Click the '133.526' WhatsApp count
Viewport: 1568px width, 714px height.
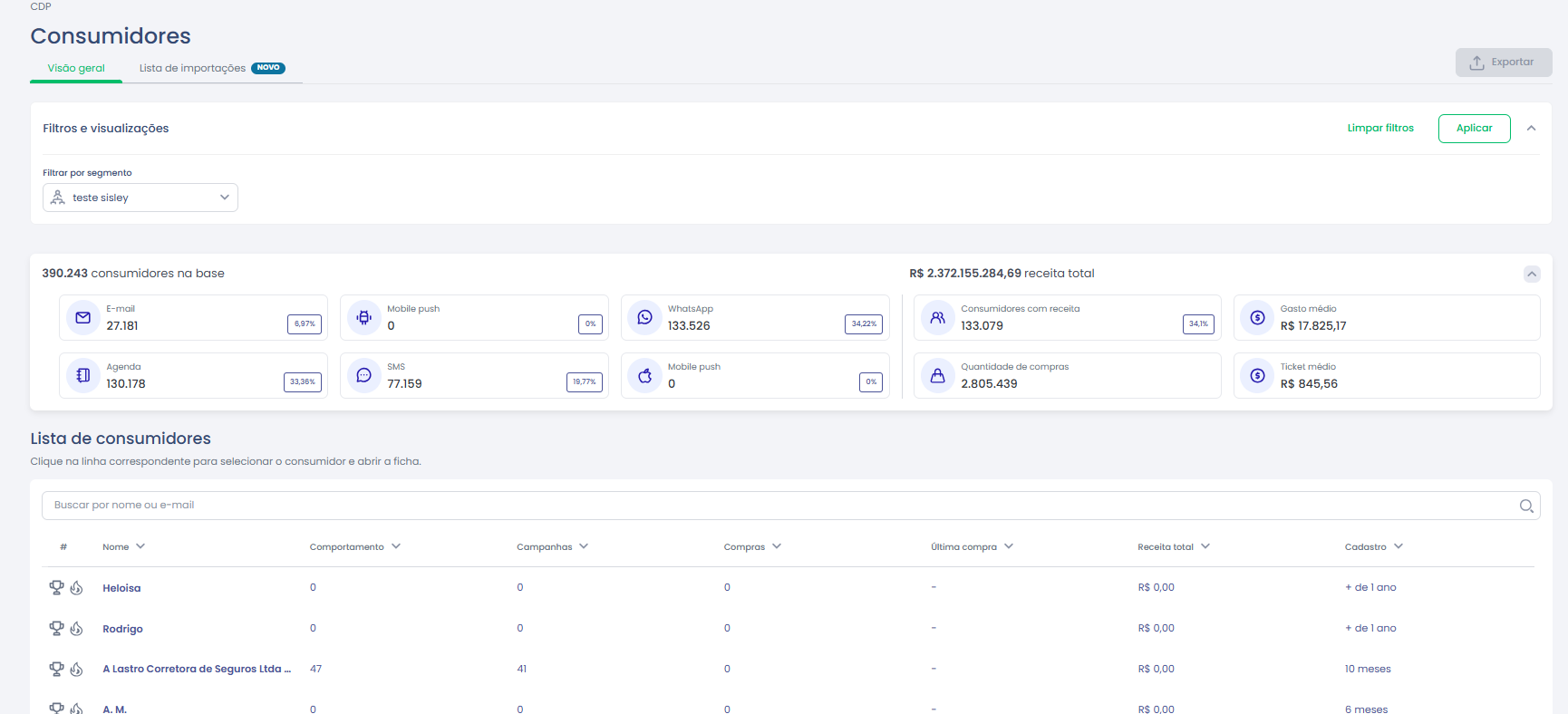(689, 326)
